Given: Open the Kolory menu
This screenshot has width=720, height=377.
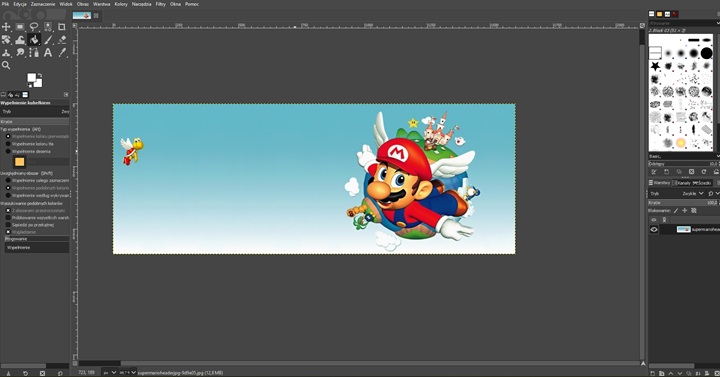Looking at the screenshot, I should point(121,4).
